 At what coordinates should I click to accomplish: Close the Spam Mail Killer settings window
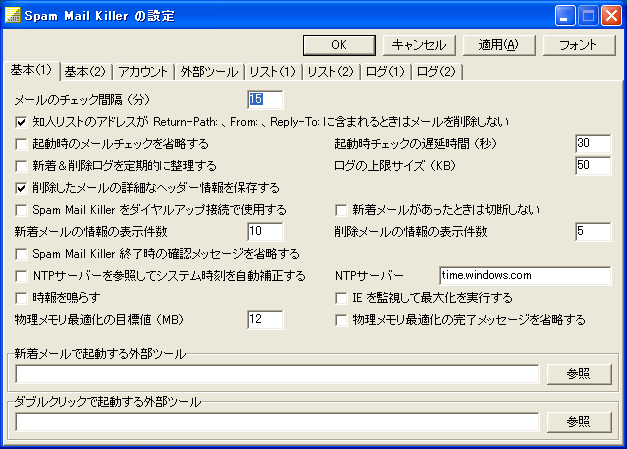[x=611, y=16]
